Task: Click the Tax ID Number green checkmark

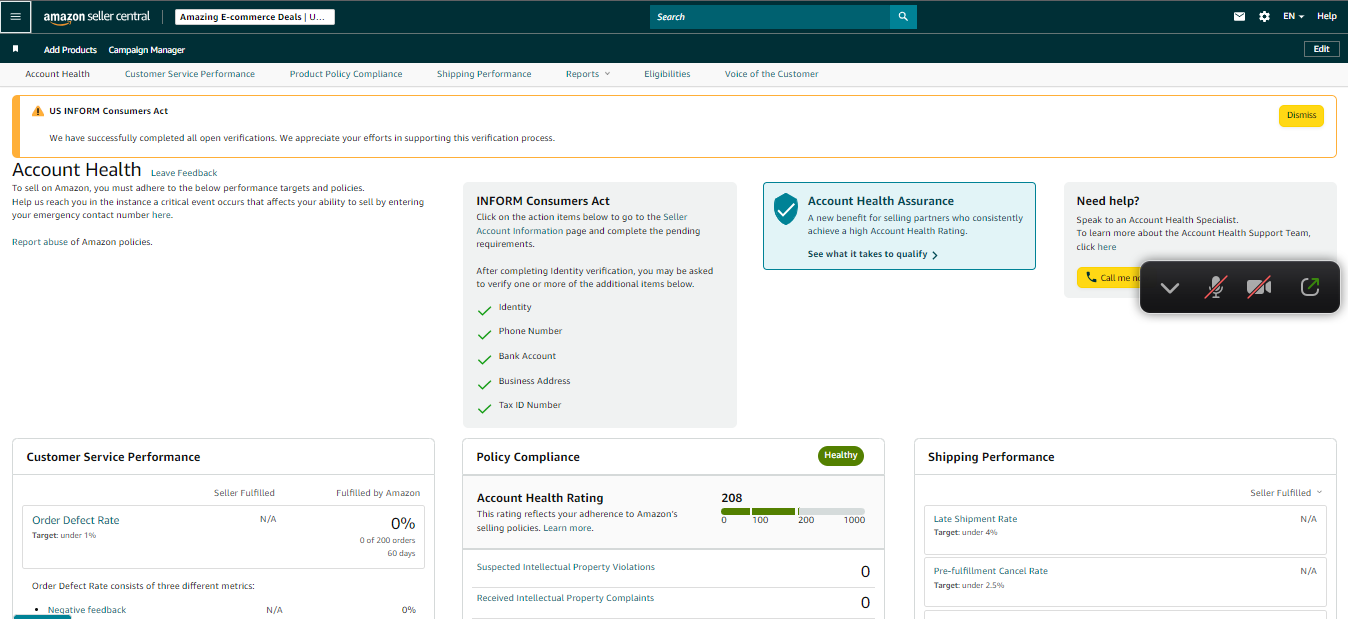Action: pyautogui.click(x=485, y=408)
